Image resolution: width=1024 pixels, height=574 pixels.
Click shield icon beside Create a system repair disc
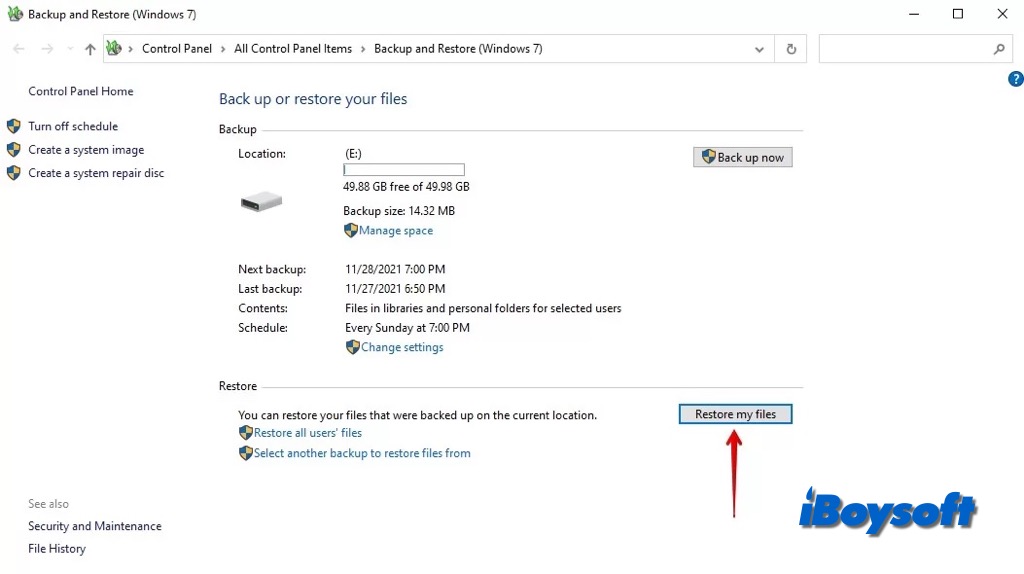(14, 173)
